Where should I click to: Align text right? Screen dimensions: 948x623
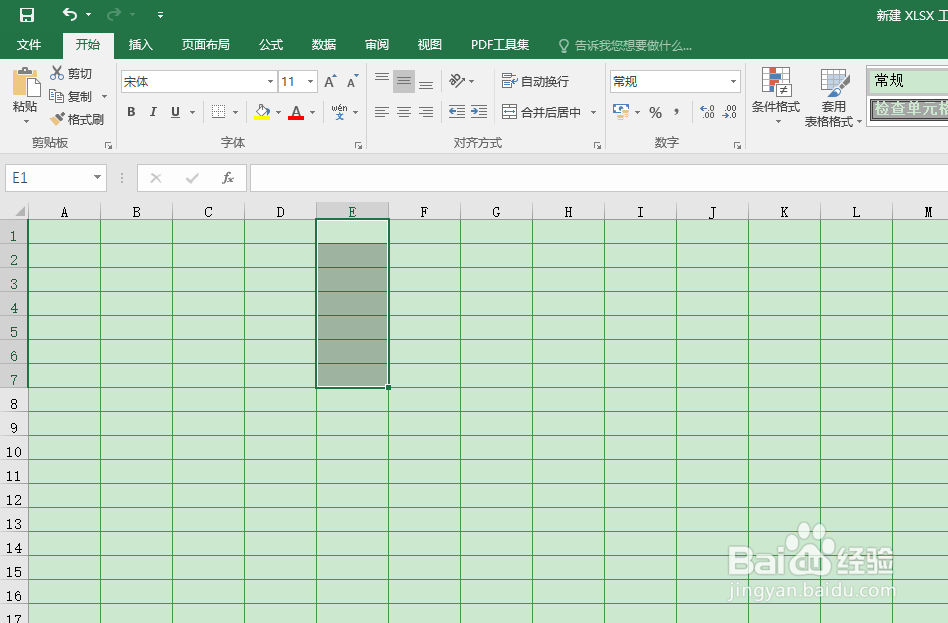pyautogui.click(x=426, y=112)
